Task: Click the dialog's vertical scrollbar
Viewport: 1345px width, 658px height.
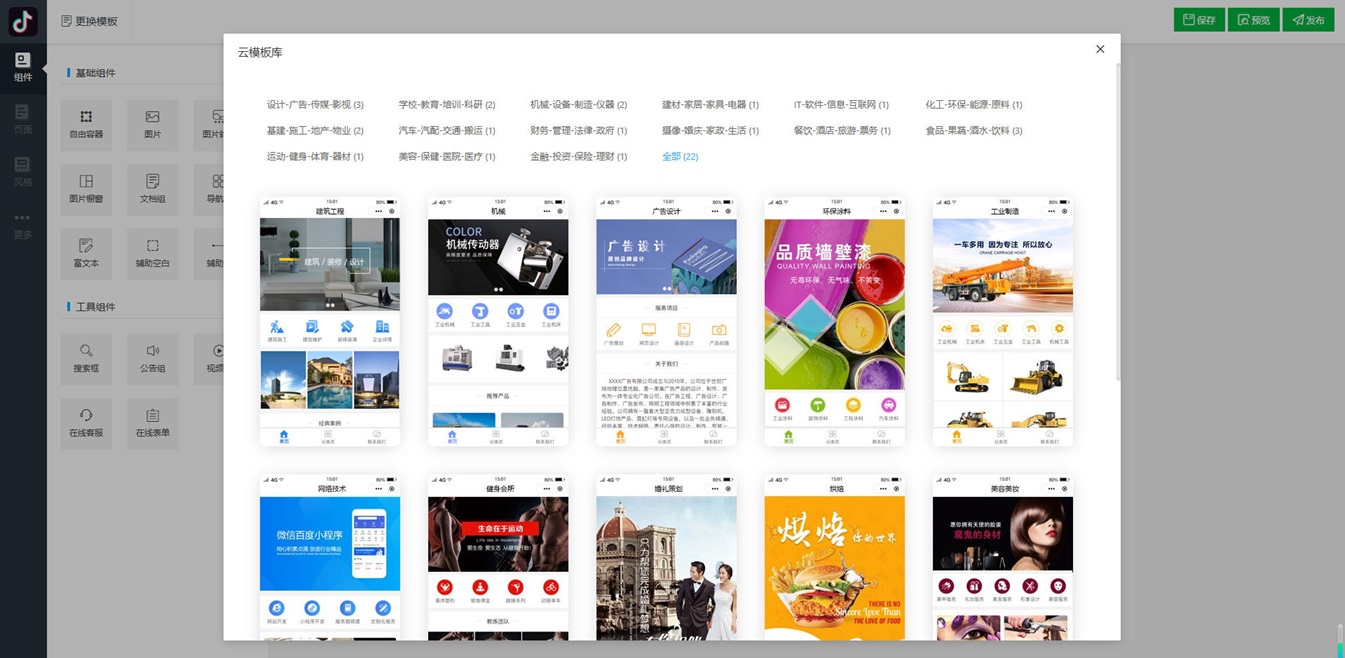Action: coord(1117,220)
